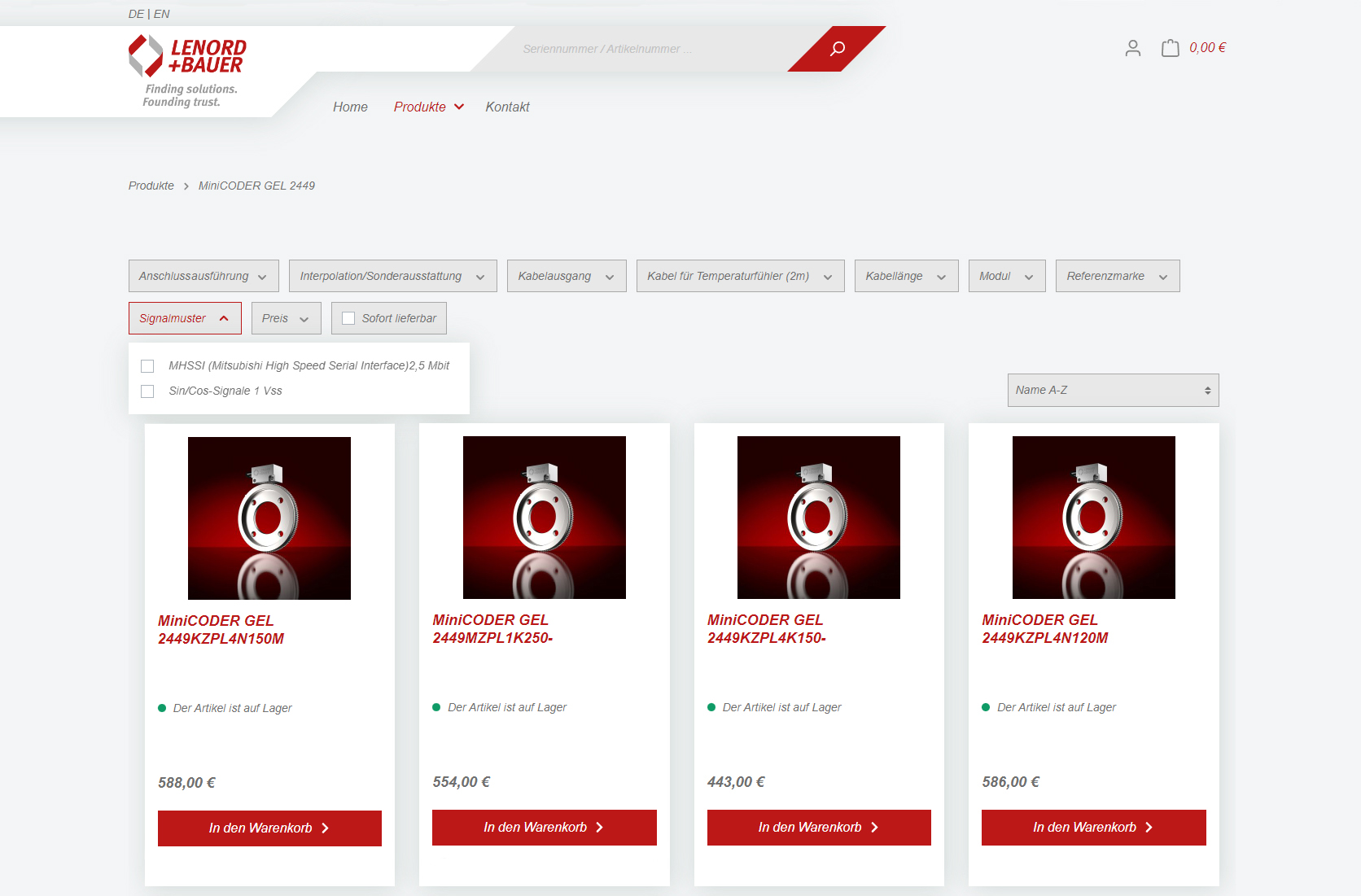Click the price 586,00 €

[1011, 782]
